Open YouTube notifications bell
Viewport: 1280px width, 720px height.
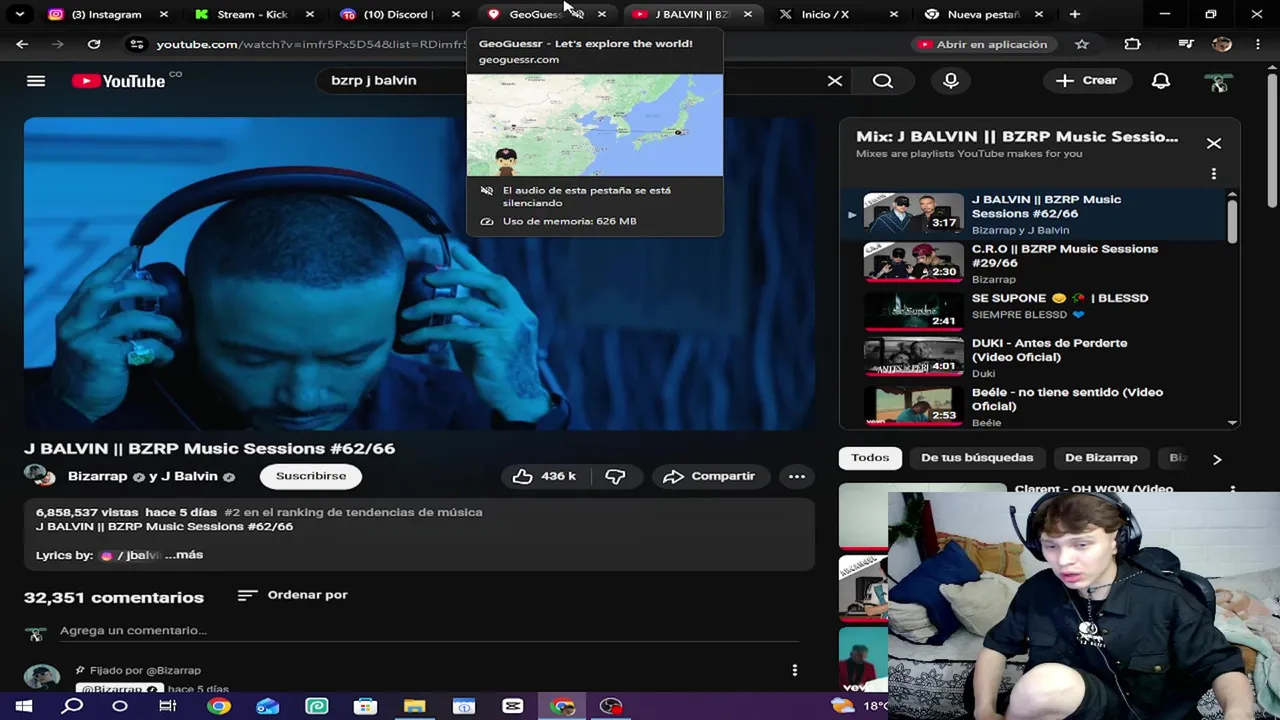(x=1161, y=81)
